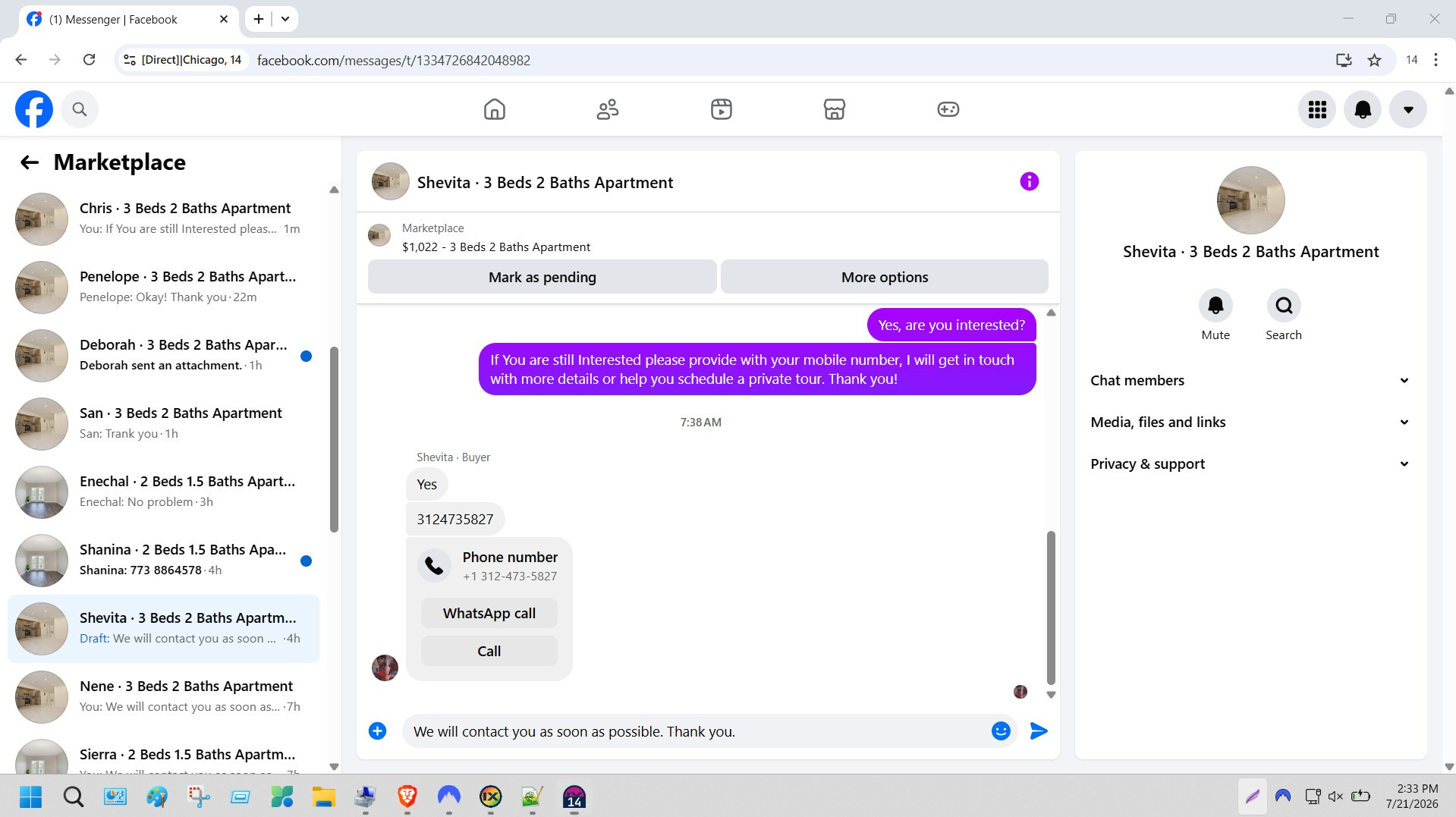1456x817 pixels.
Task: Start a WhatsApp call
Action: (489, 613)
